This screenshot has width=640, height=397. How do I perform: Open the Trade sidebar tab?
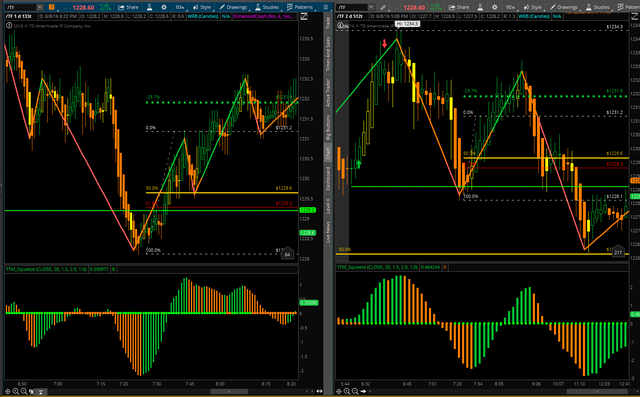[x=328, y=23]
